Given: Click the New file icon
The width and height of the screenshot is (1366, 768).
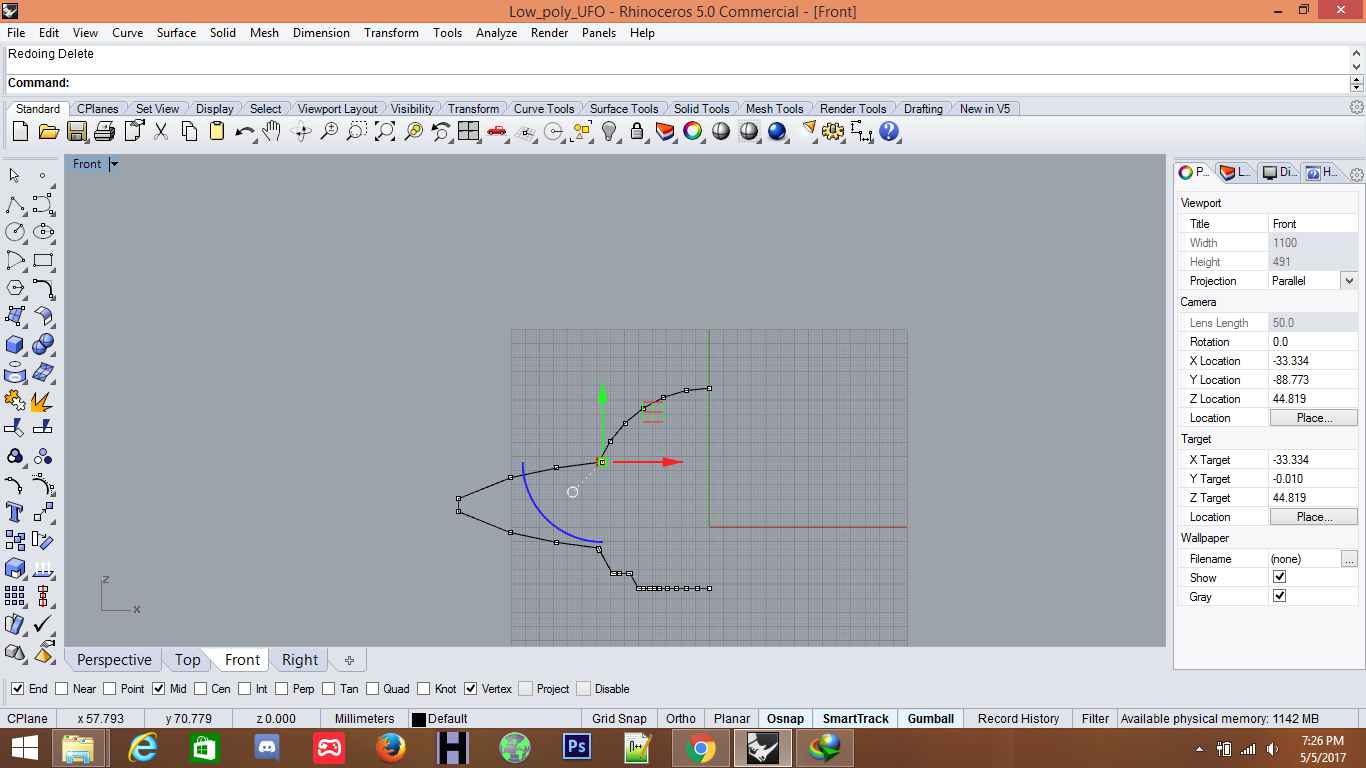Looking at the screenshot, I should [x=20, y=131].
